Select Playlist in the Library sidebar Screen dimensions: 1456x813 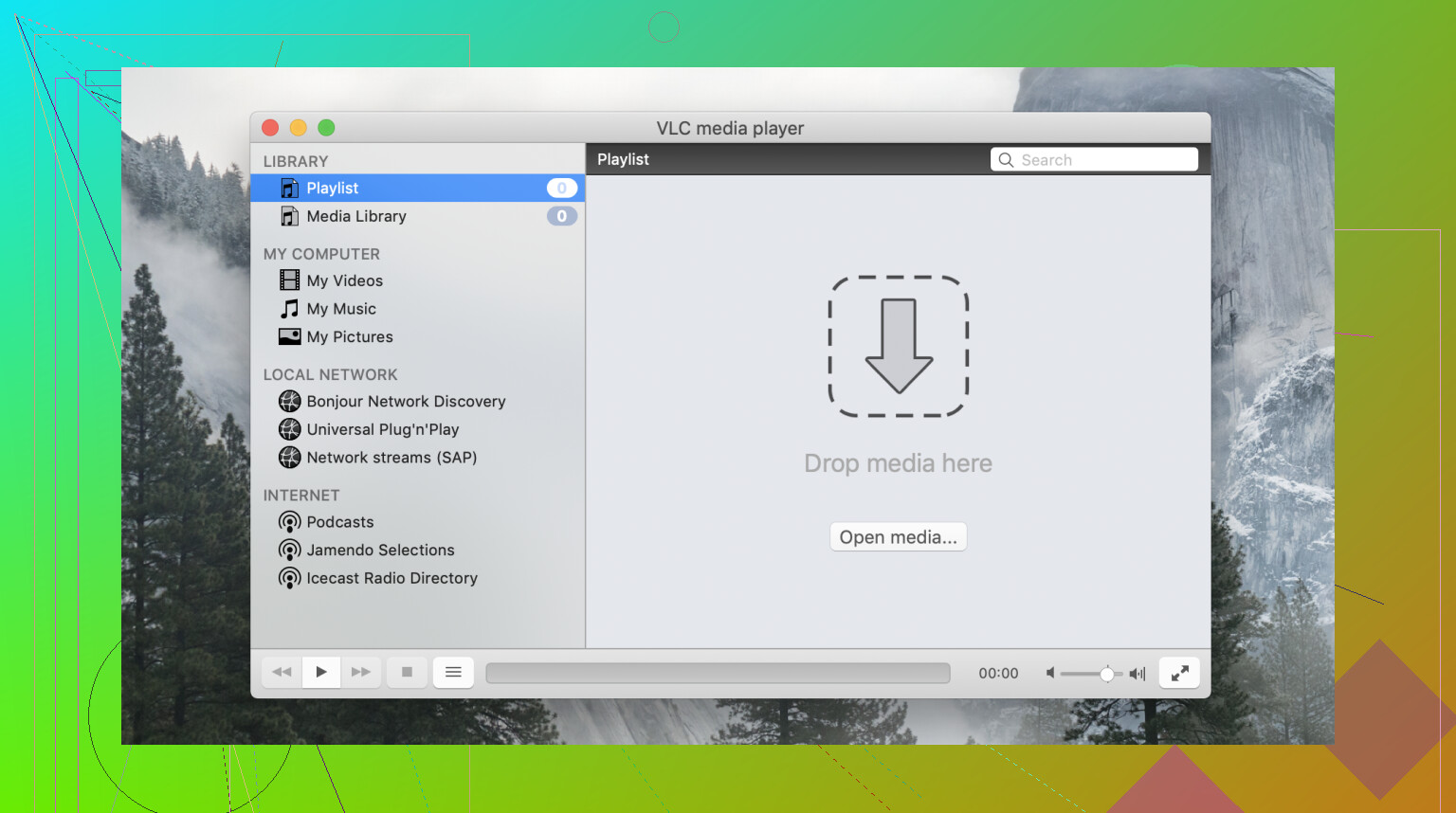418,189
